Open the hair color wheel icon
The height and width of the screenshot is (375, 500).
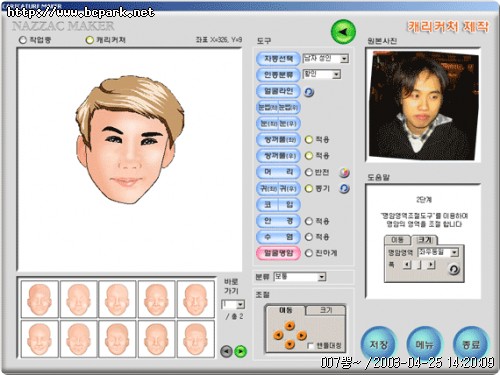(x=344, y=172)
